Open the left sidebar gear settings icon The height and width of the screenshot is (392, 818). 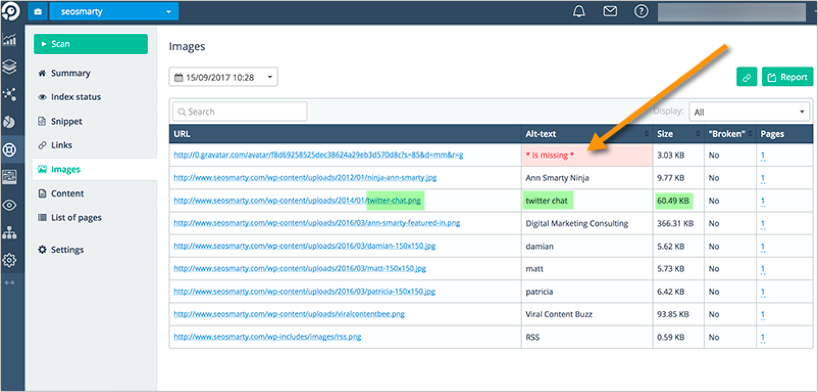[x=9, y=260]
